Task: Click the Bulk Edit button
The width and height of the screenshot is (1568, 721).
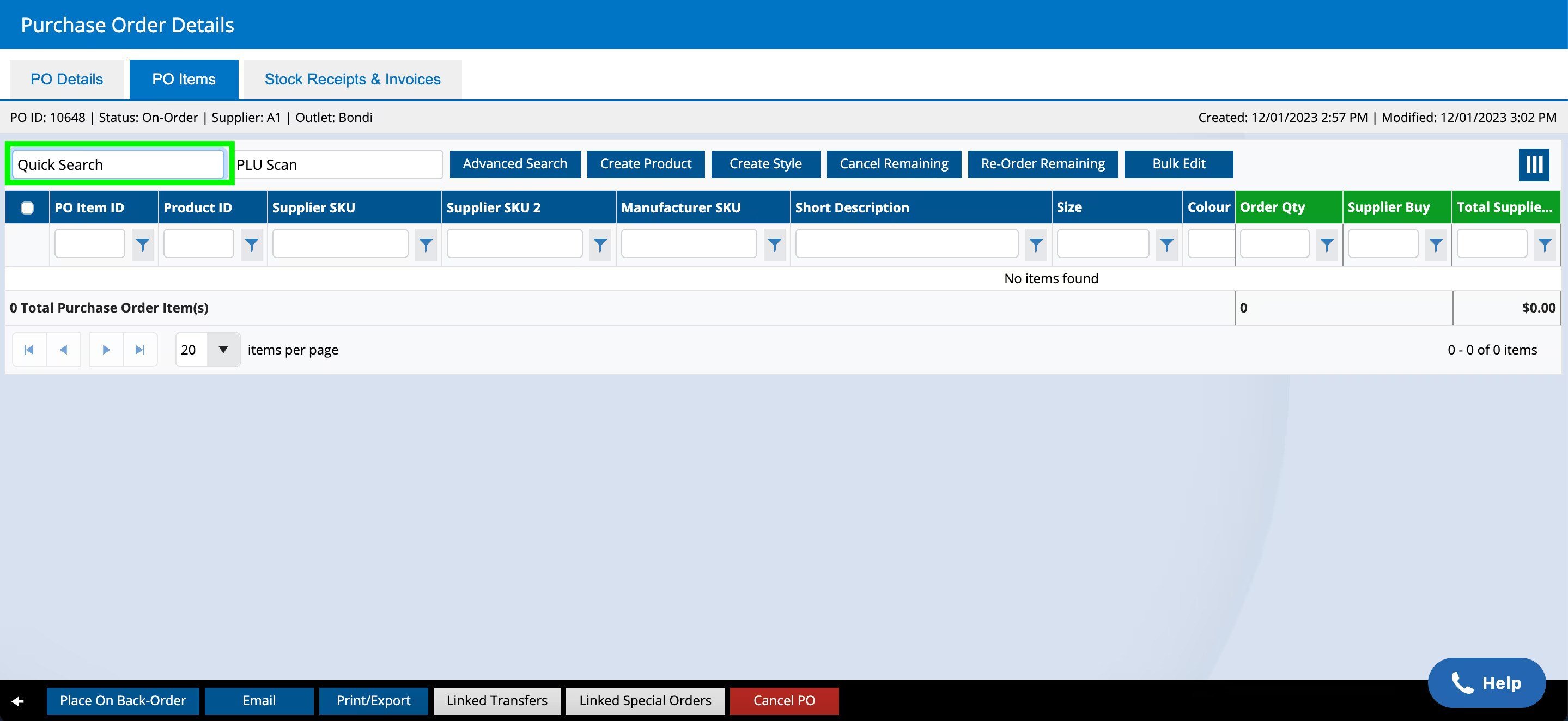Action: click(x=1178, y=164)
